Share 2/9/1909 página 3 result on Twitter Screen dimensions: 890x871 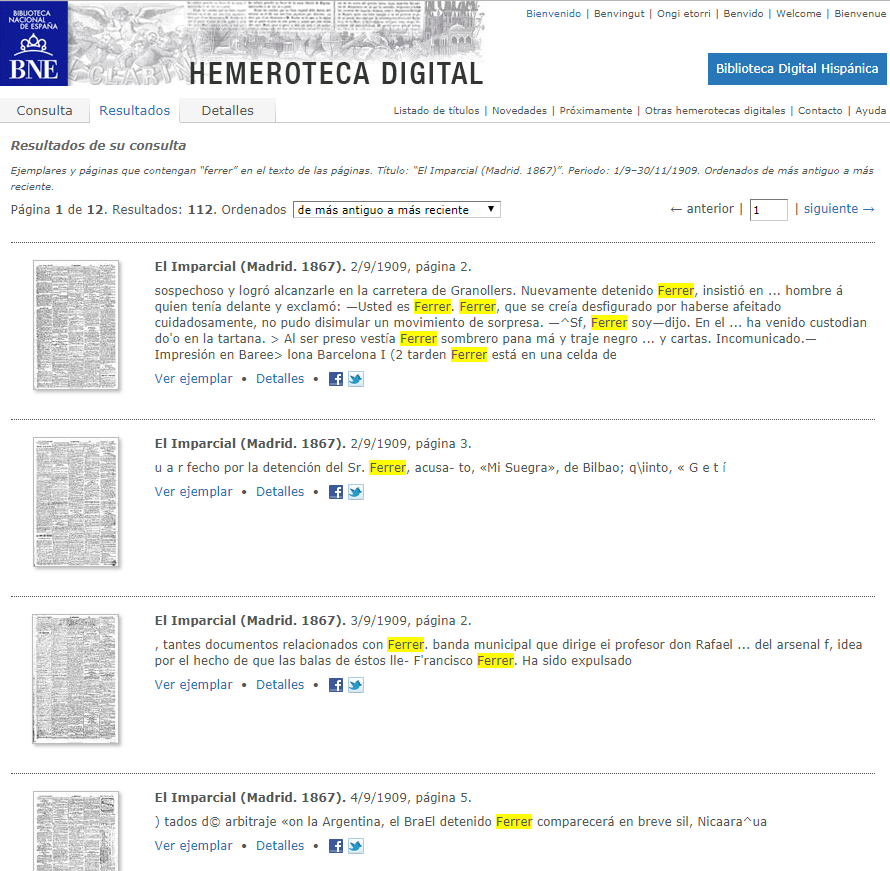pyautogui.click(x=356, y=492)
